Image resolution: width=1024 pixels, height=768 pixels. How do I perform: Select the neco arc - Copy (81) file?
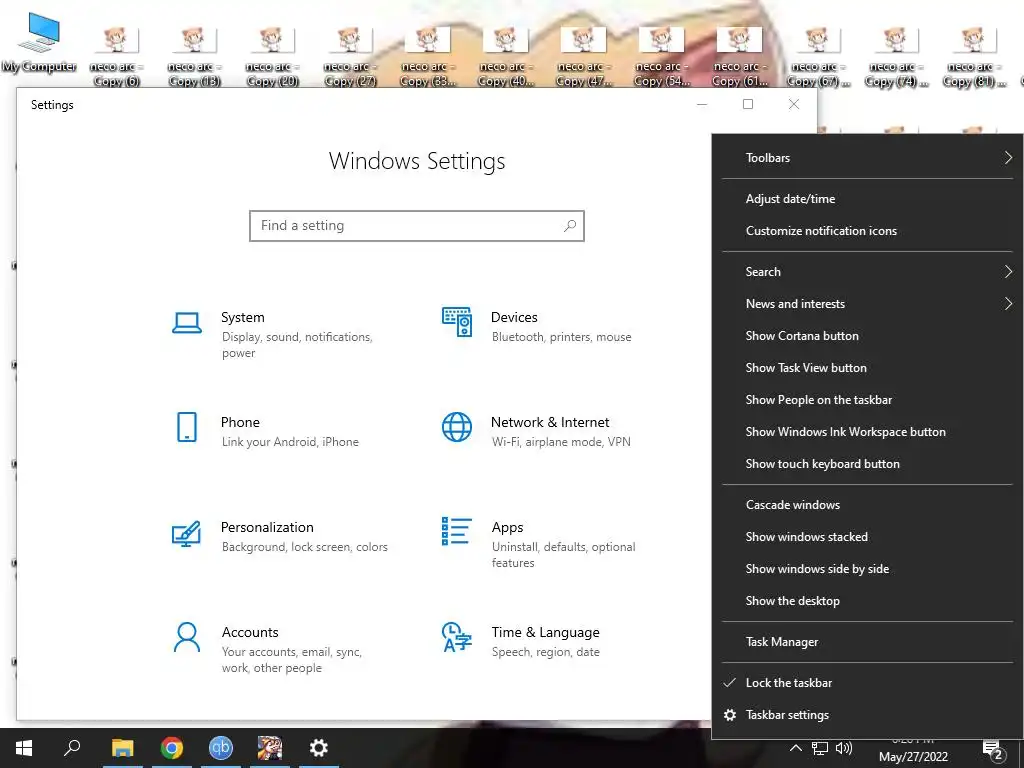coord(974,56)
